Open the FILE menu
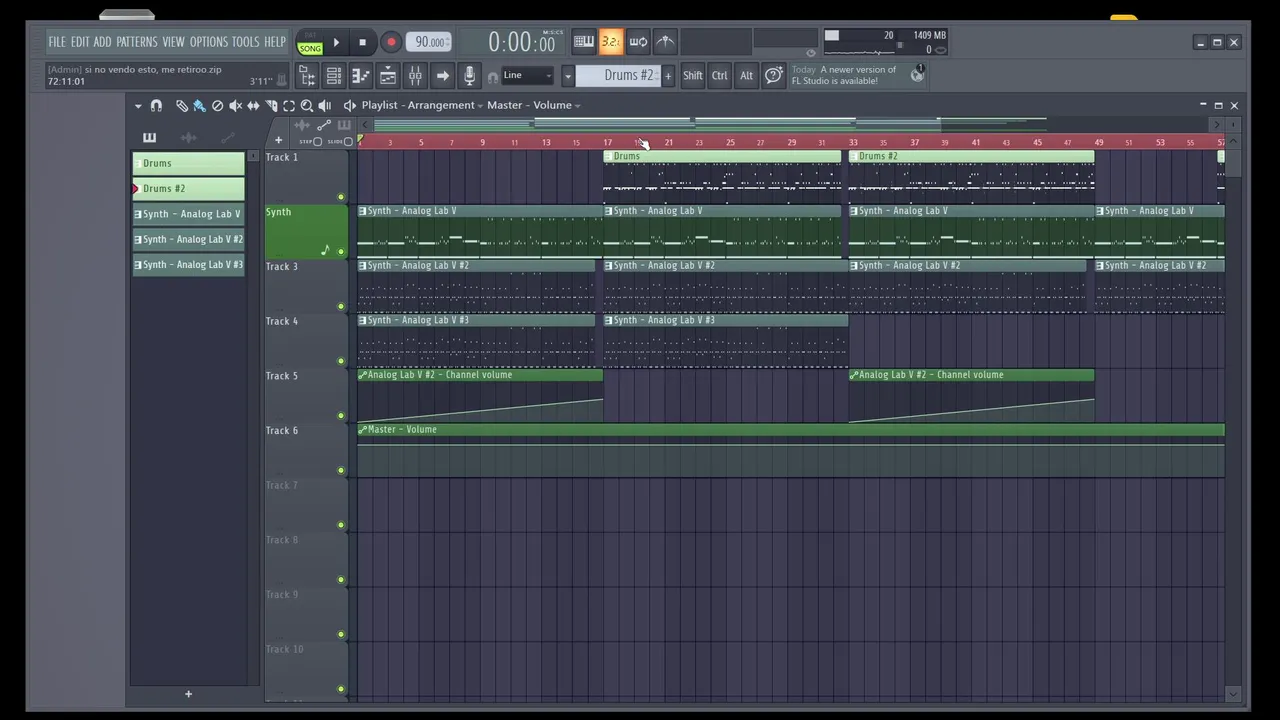The height and width of the screenshot is (720, 1280). (x=57, y=42)
